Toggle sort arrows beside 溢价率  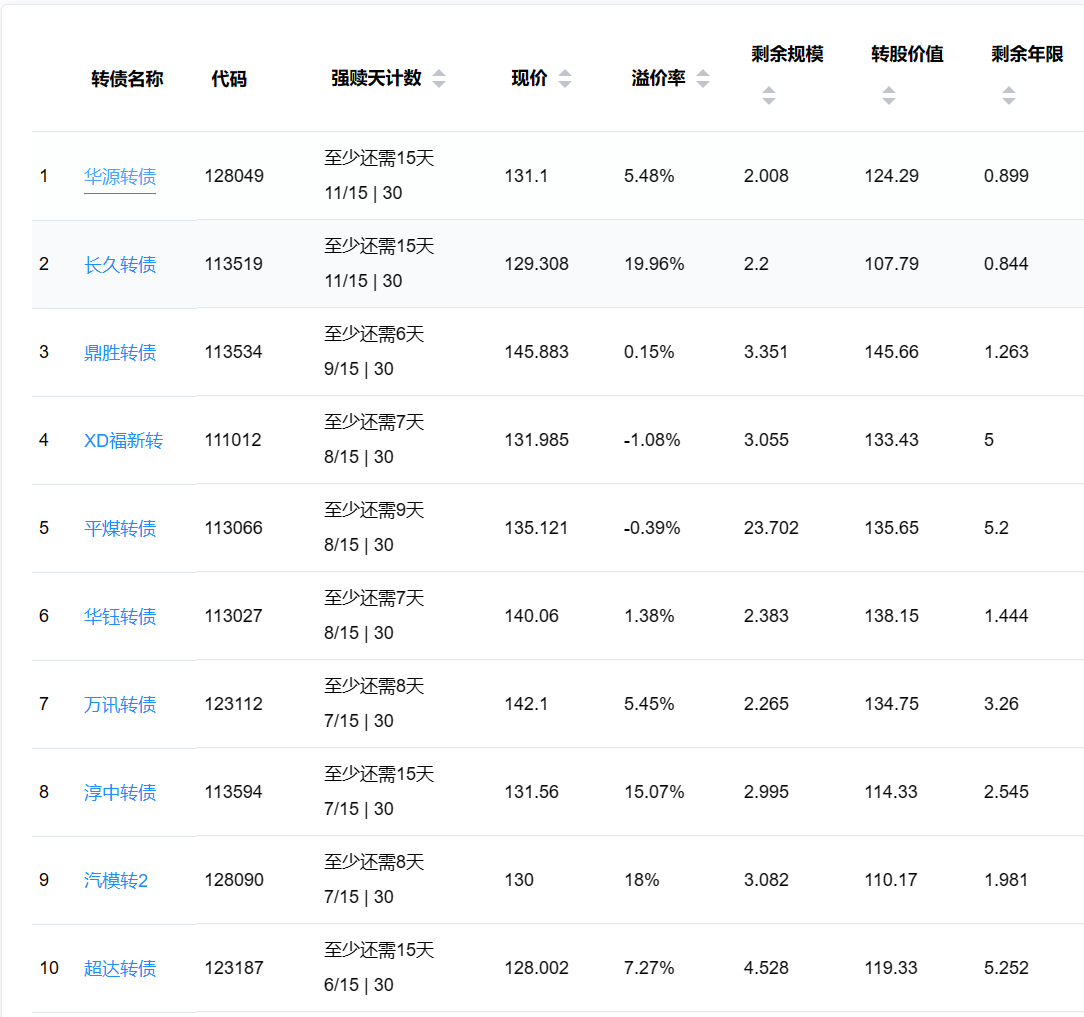pos(703,79)
